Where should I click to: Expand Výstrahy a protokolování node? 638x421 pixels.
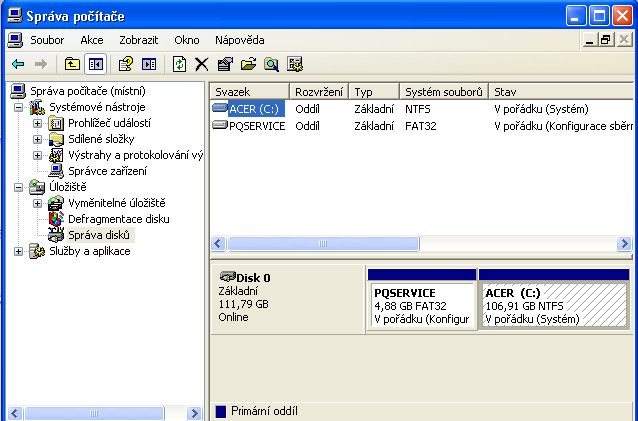pyautogui.click(x=37, y=155)
